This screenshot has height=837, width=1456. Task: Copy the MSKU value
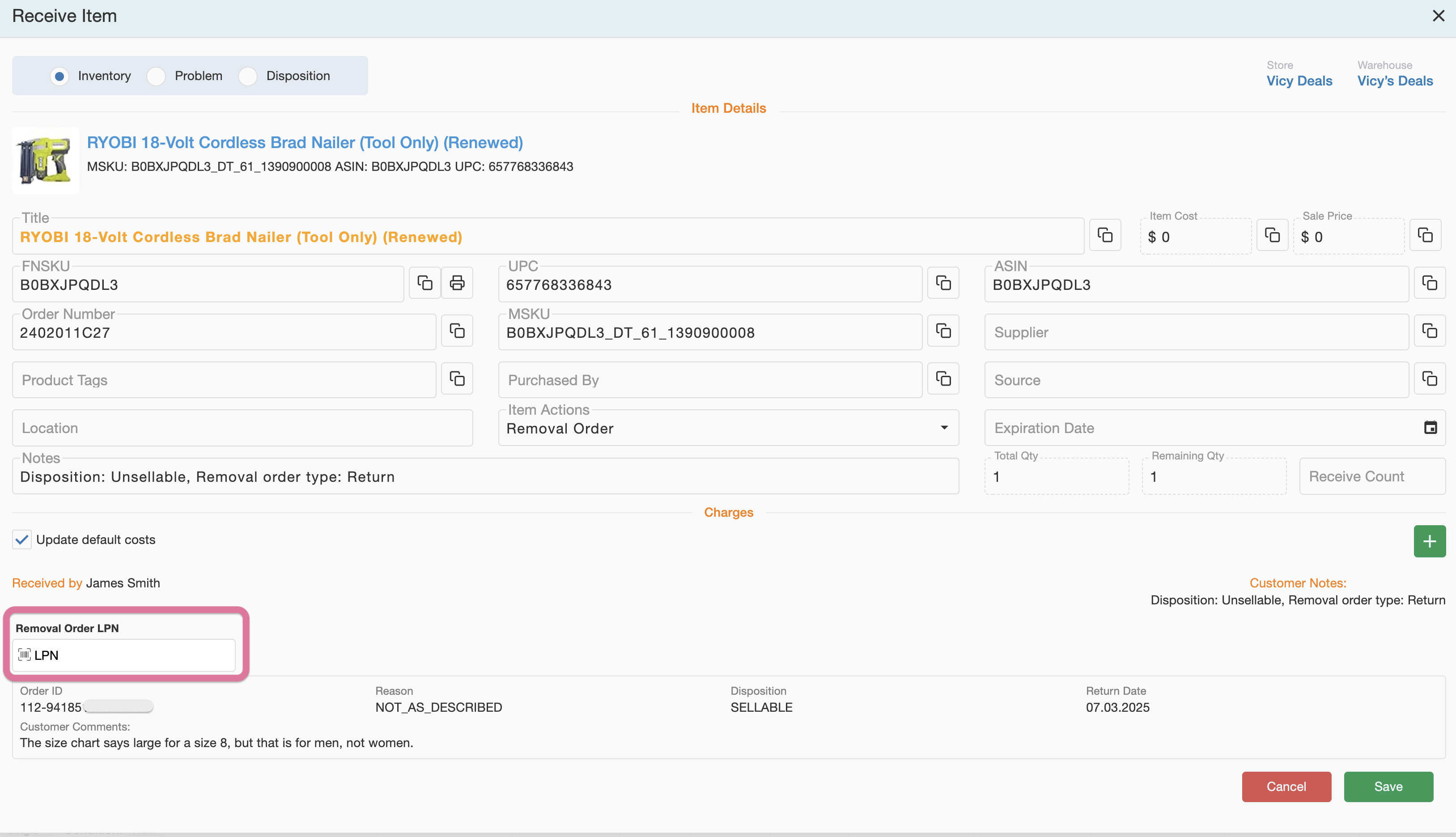click(943, 331)
